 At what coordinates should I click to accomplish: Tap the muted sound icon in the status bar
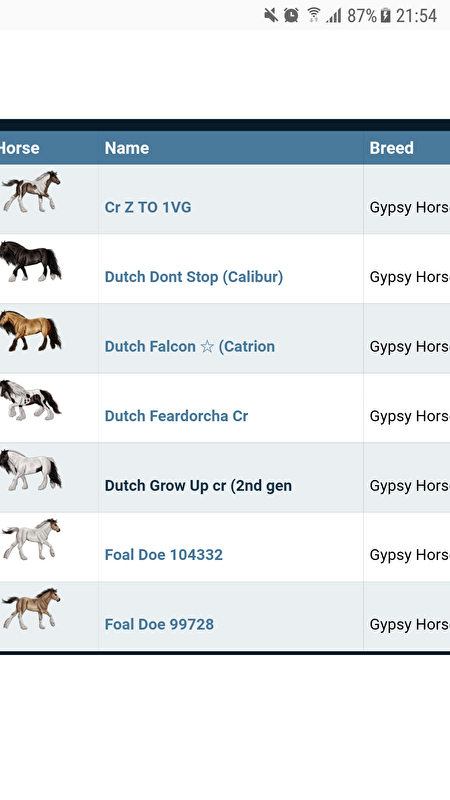pyautogui.click(x=271, y=15)
